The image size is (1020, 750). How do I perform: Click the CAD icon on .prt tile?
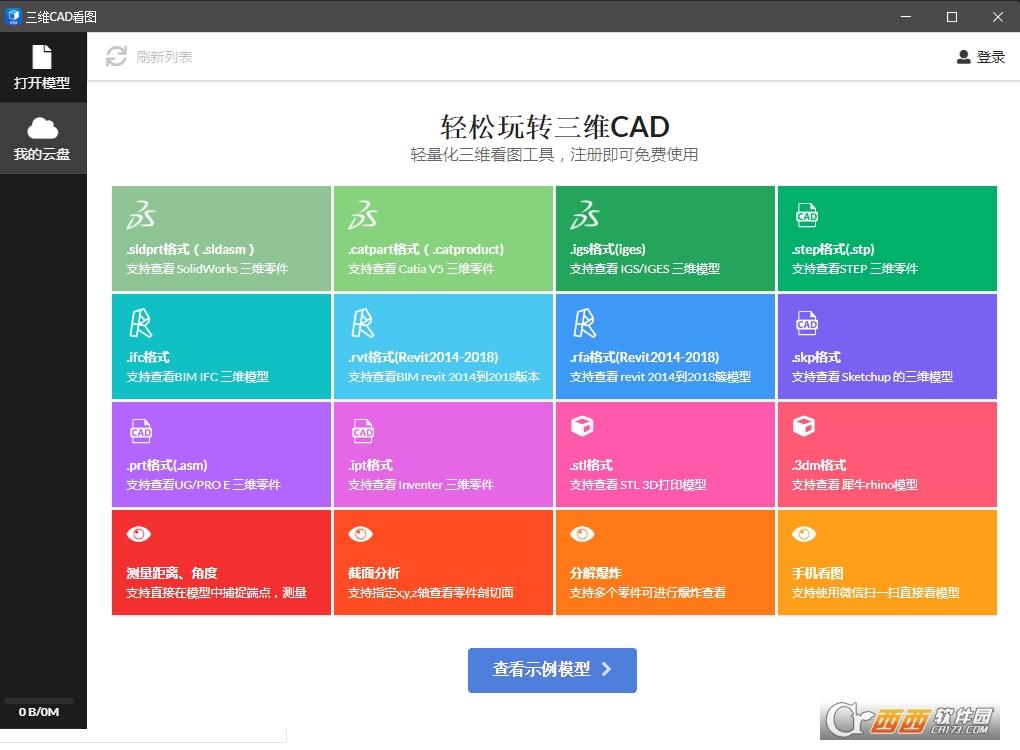pyautogui.click(x=141, y=431)
